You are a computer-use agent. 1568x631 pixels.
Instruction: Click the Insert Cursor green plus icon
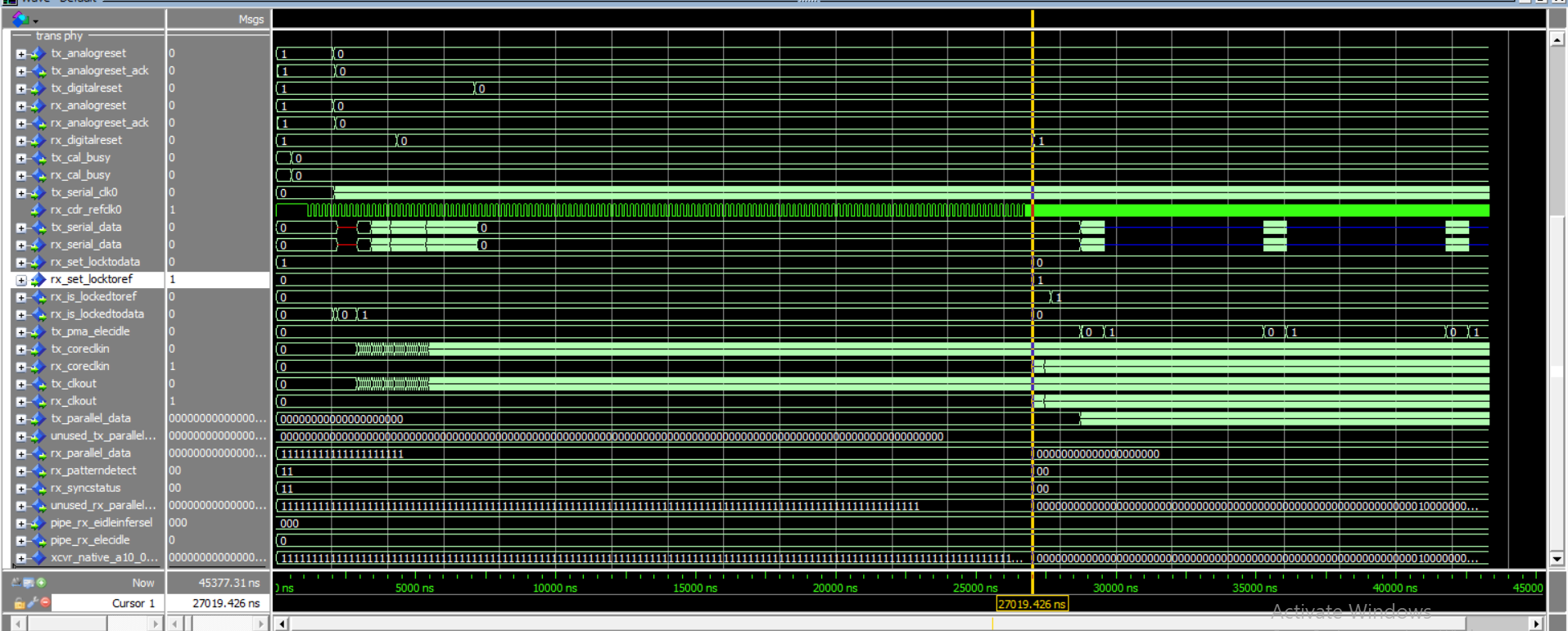(x=41, y=583)
